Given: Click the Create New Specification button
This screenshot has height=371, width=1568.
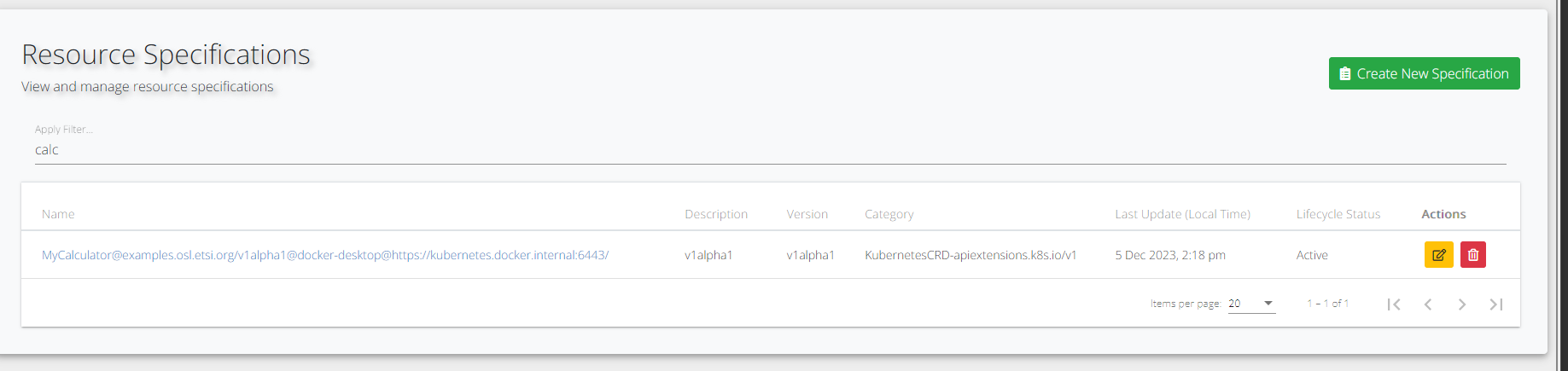Looking at the screenshot, I should pos(1424,73).
